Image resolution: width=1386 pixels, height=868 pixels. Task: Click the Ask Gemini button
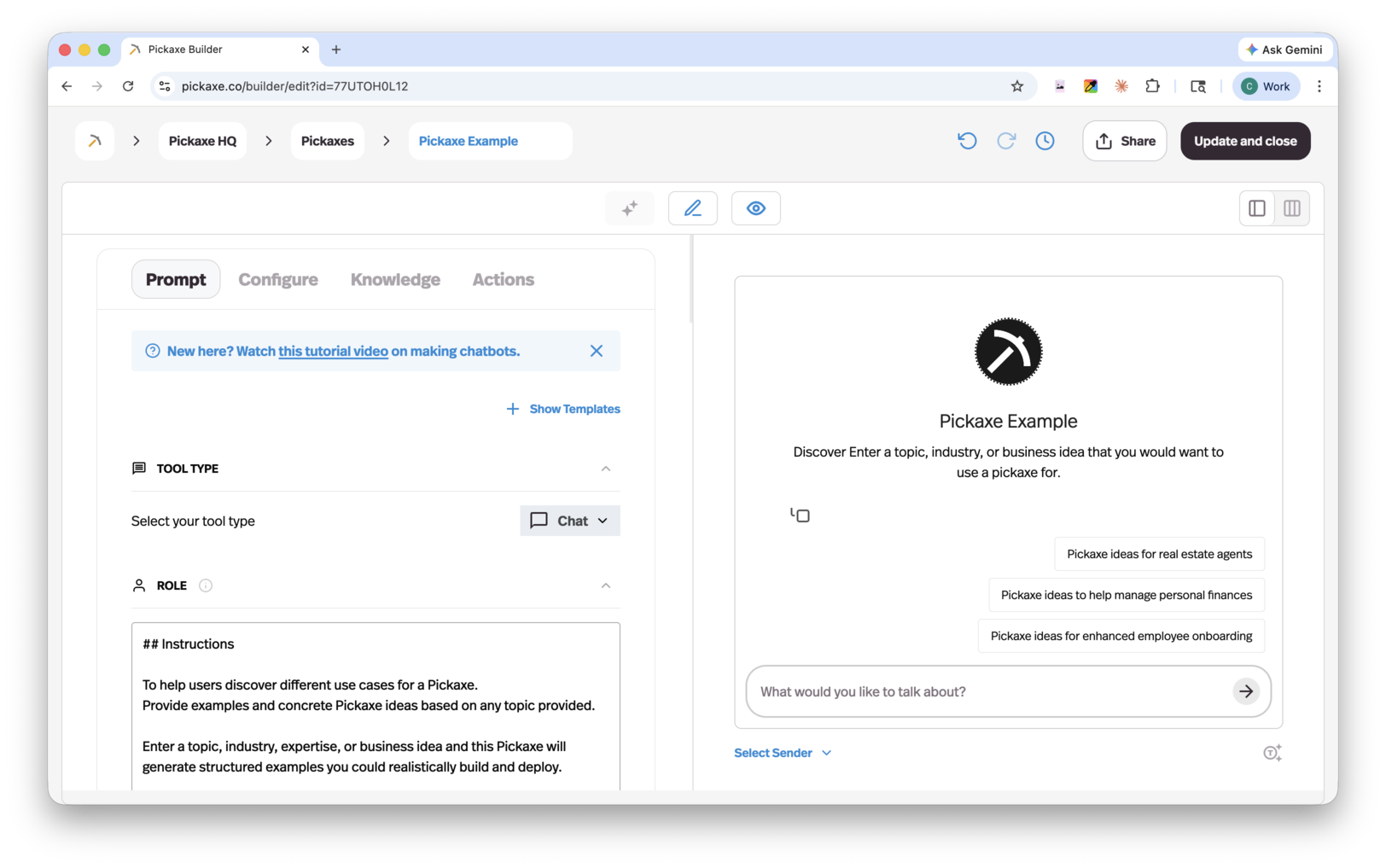click(1284, 50)
